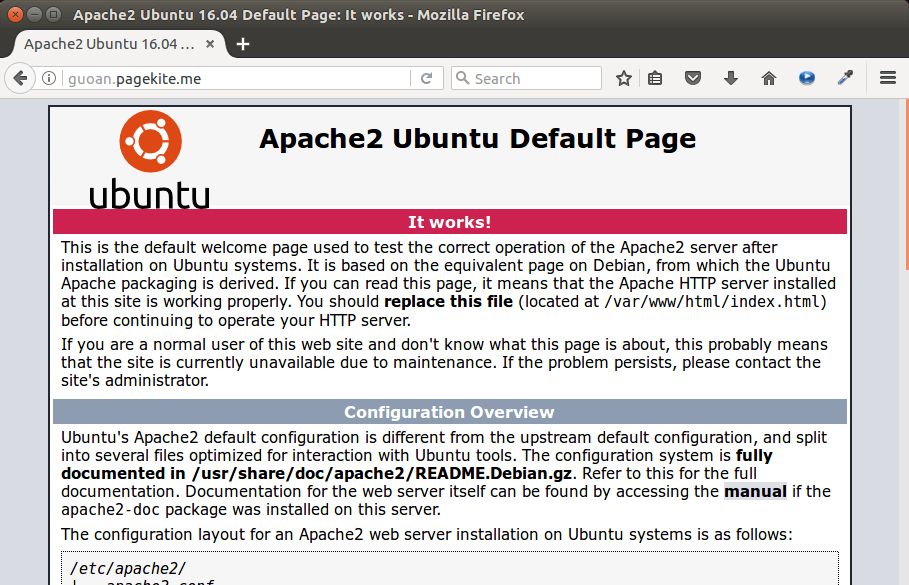
Task: Click the Ubuntu logo image
Action: tap(150, 159)
